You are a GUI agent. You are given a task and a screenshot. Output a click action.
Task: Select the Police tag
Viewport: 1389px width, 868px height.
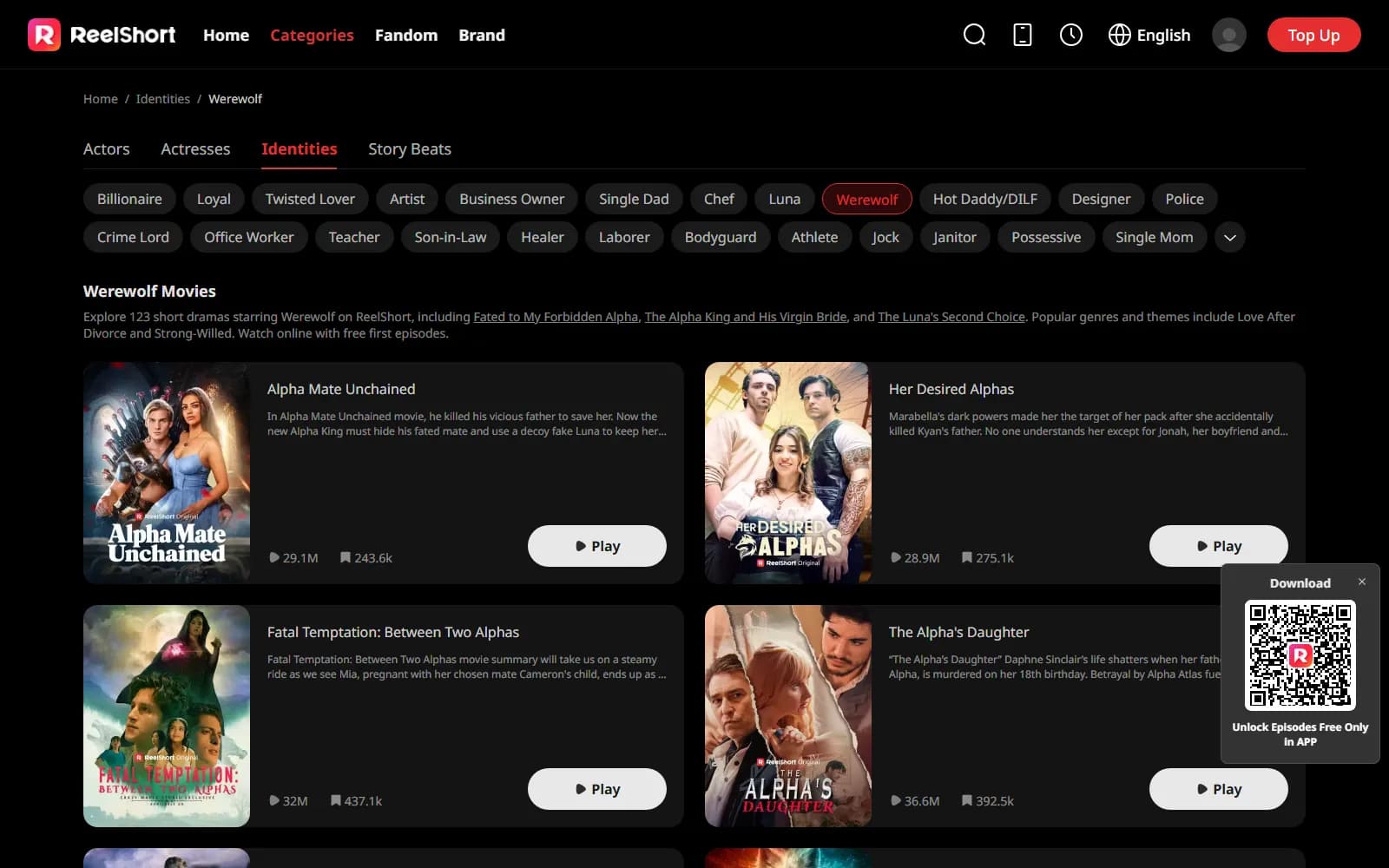coord(1184,199)
